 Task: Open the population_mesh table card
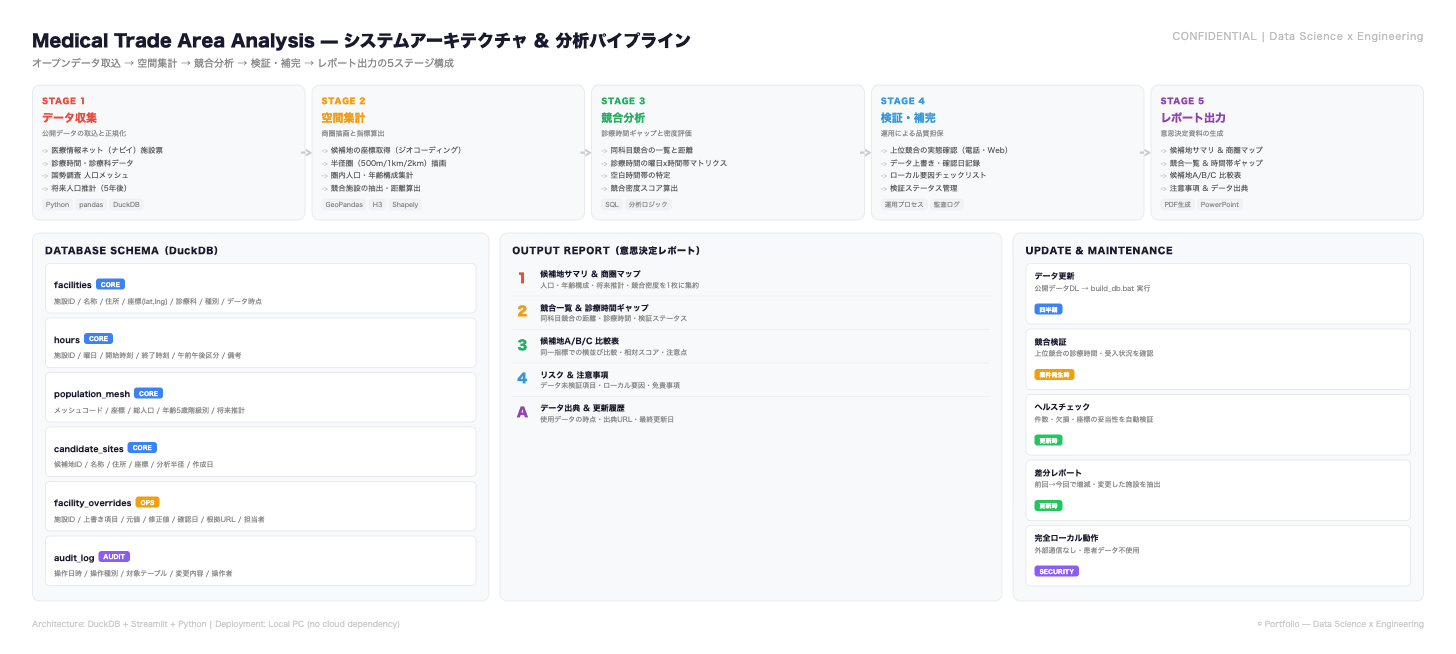tap(260, 397)
